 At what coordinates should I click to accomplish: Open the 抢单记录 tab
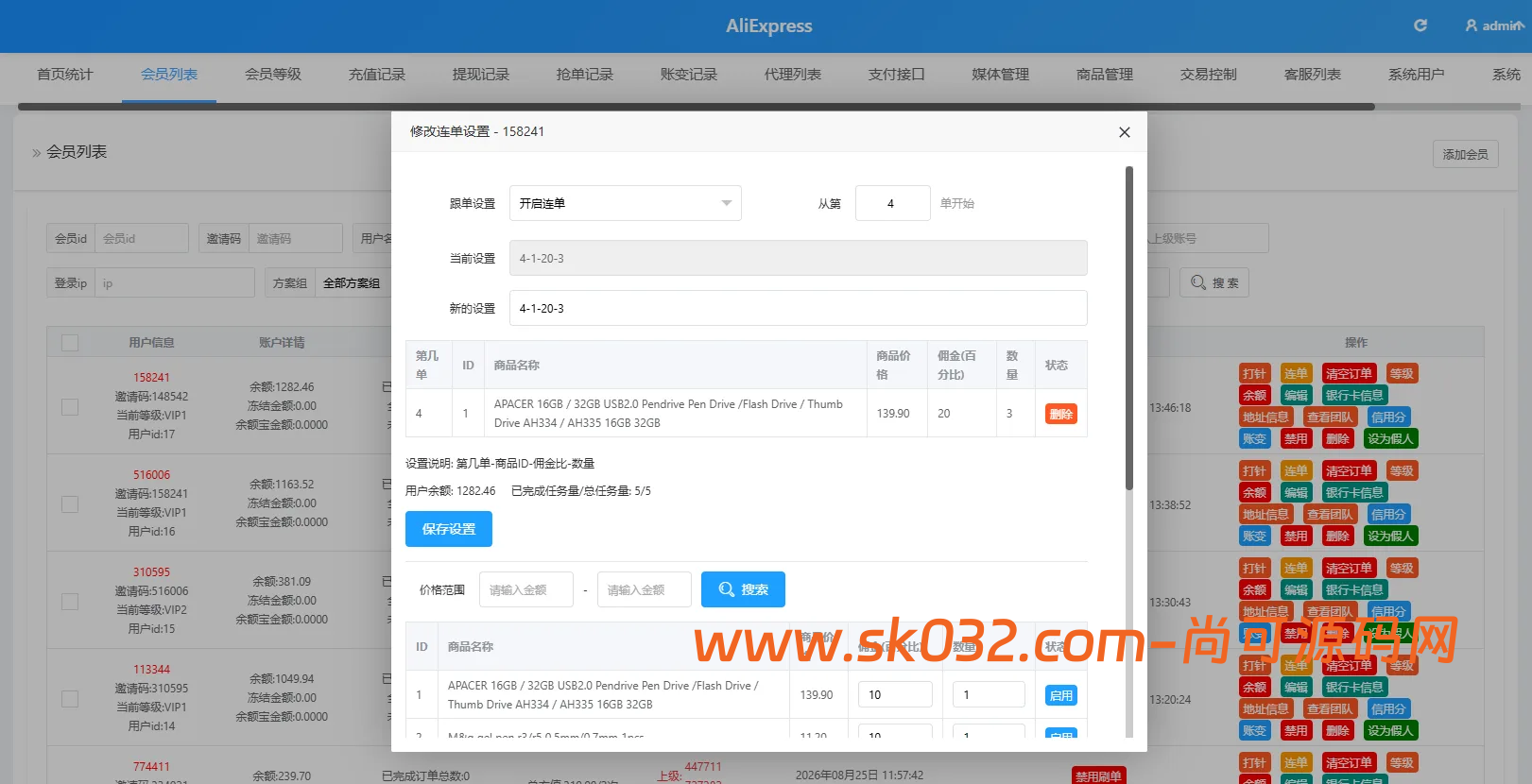(585, 75)
